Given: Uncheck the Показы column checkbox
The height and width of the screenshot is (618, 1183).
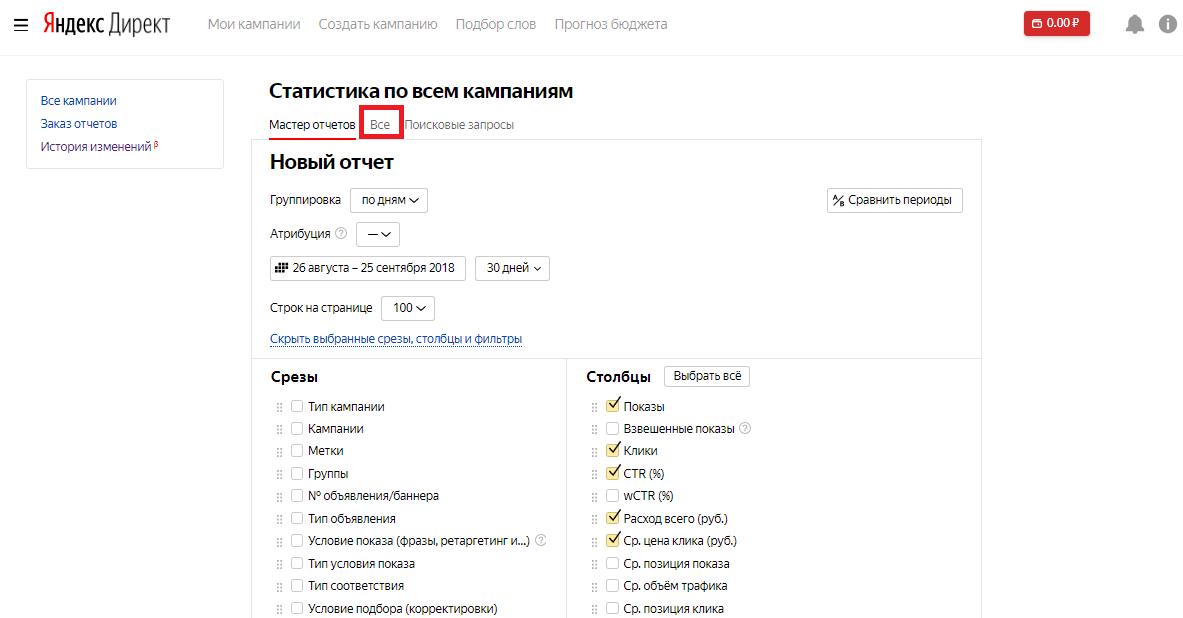Looking at the screenshot, I should point(613,405).
